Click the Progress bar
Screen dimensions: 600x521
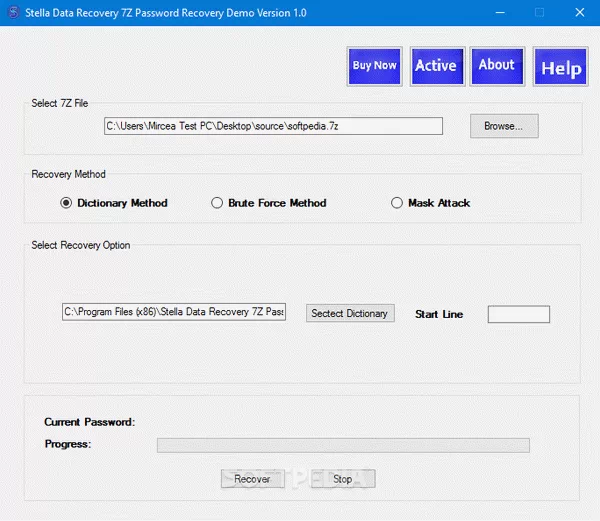coord(343,445)
